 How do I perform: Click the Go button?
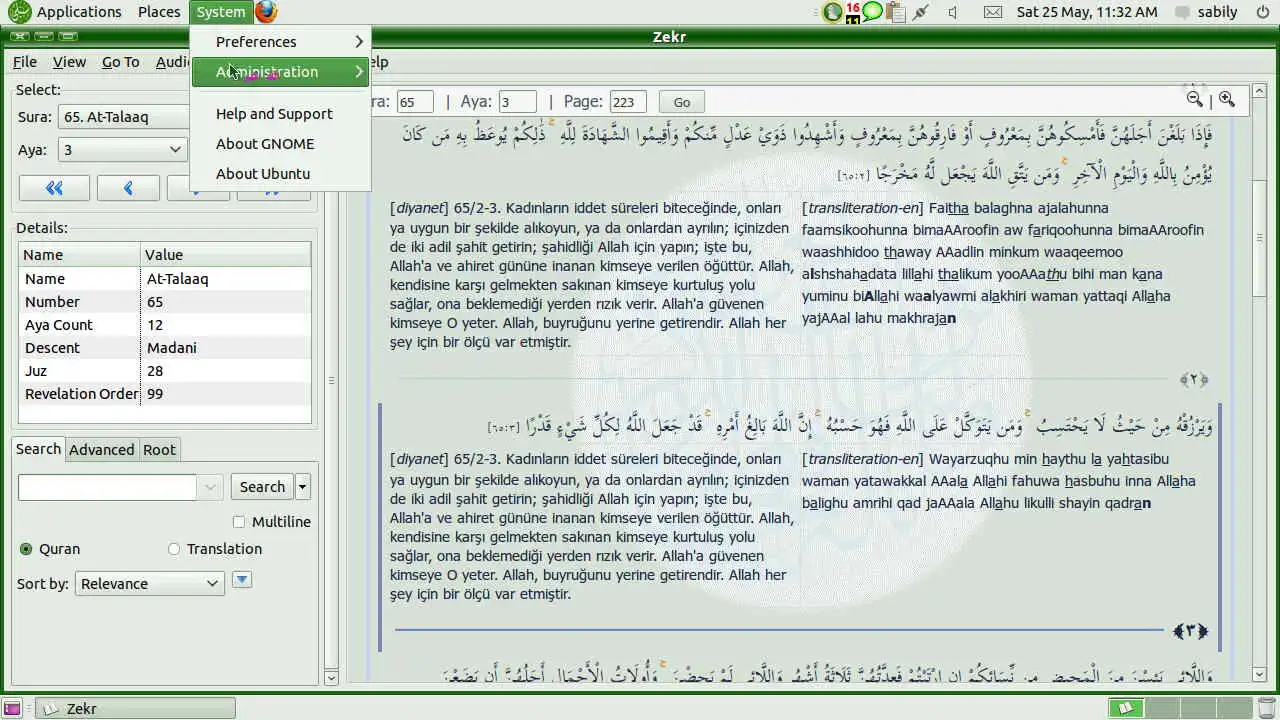coord(682,102)
